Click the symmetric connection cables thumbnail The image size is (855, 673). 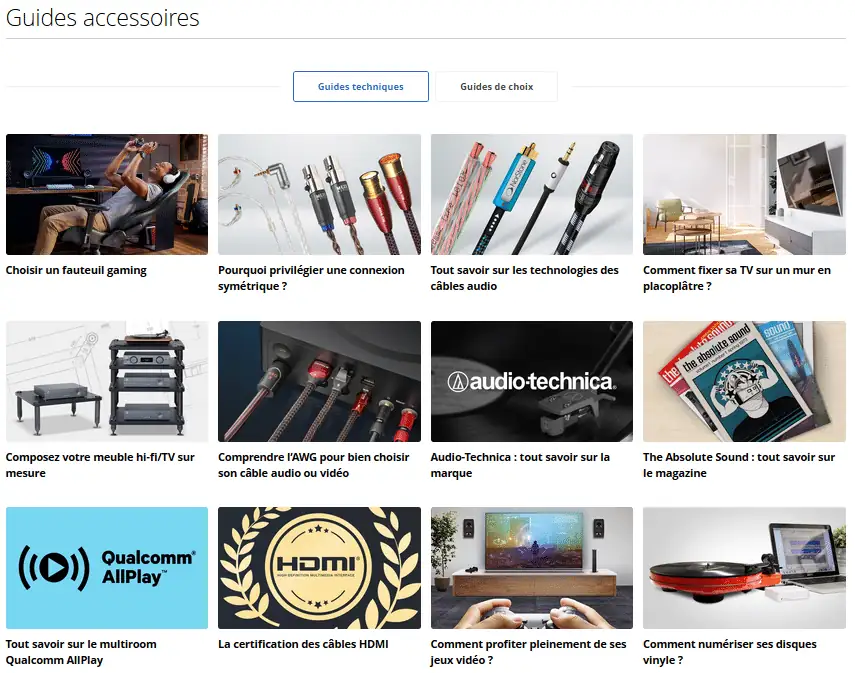point(319,194)
